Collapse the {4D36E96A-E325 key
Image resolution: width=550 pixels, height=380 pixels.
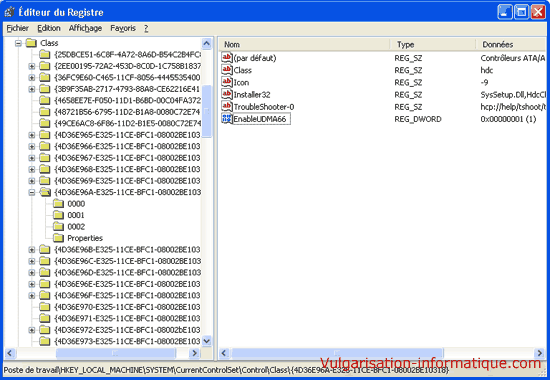[x=32, y=192]
